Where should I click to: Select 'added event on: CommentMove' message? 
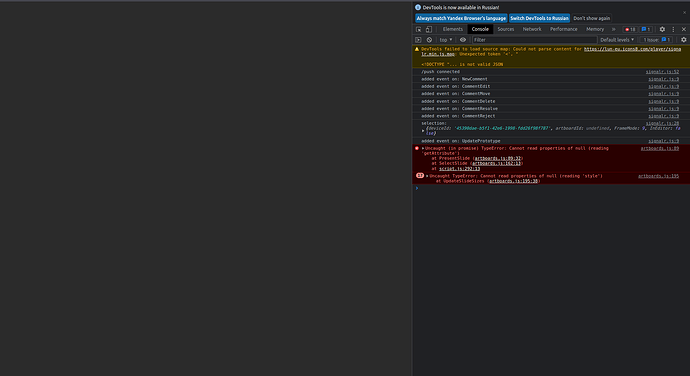(455, 94)
